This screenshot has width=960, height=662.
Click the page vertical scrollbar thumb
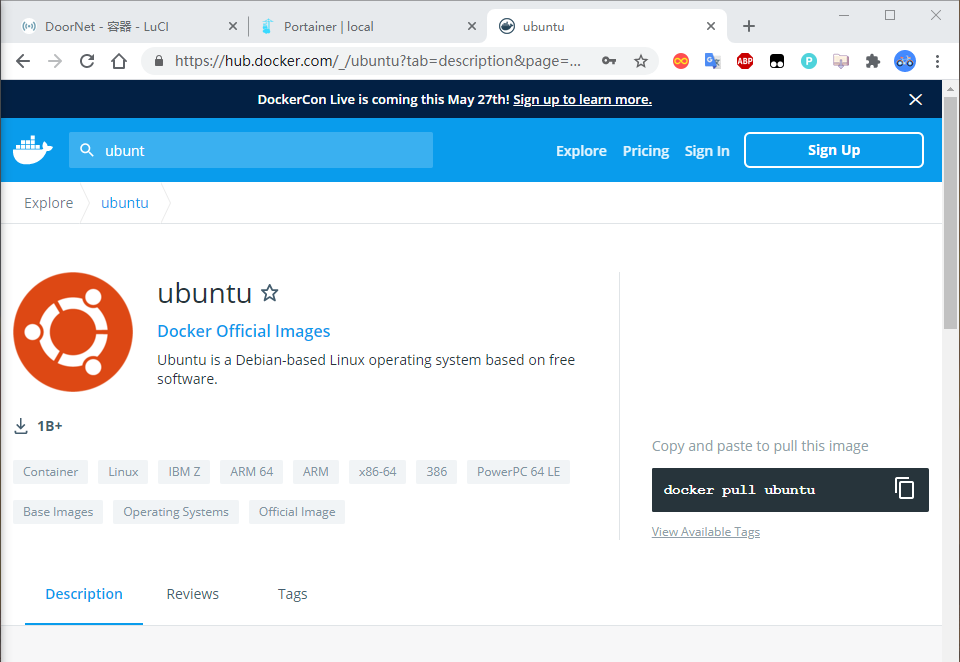pyautogui.click(x=950, y=212)
